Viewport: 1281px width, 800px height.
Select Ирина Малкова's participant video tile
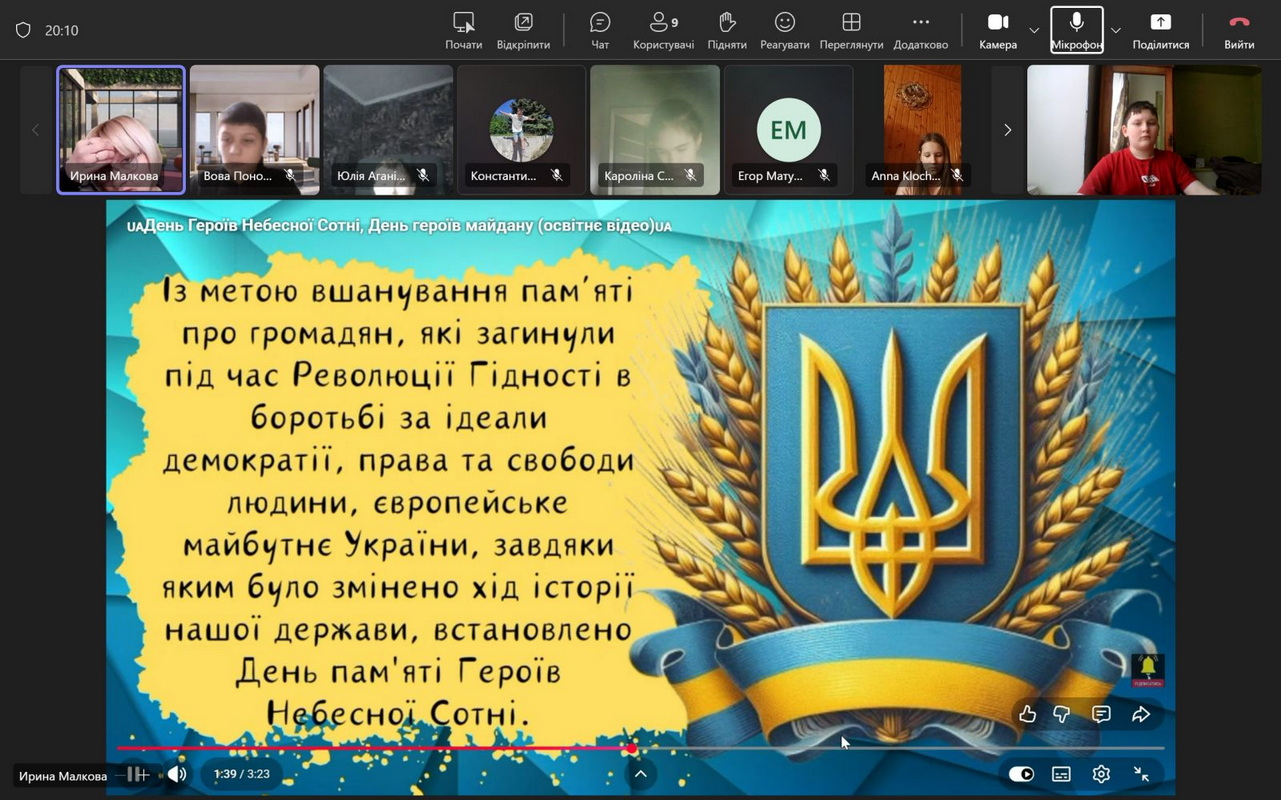click(x=121, y=129)
